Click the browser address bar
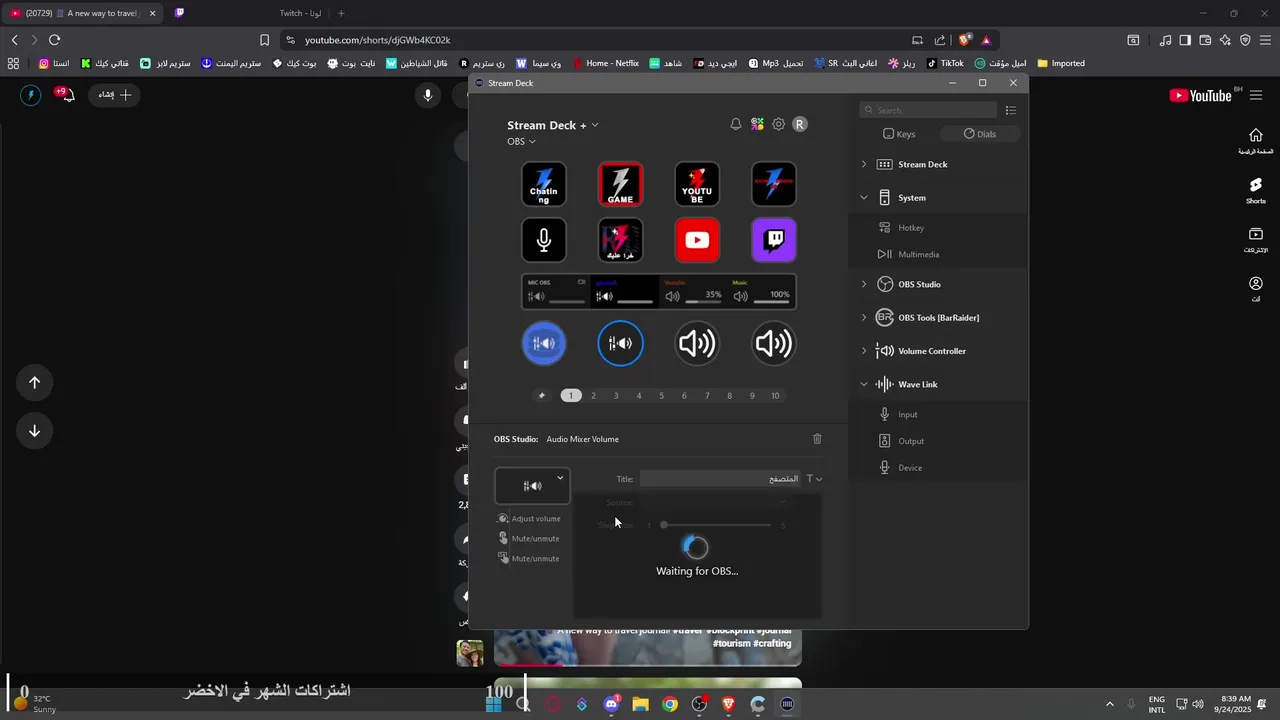Viewport: 1280px width, 720px height. tap(590, 40)
